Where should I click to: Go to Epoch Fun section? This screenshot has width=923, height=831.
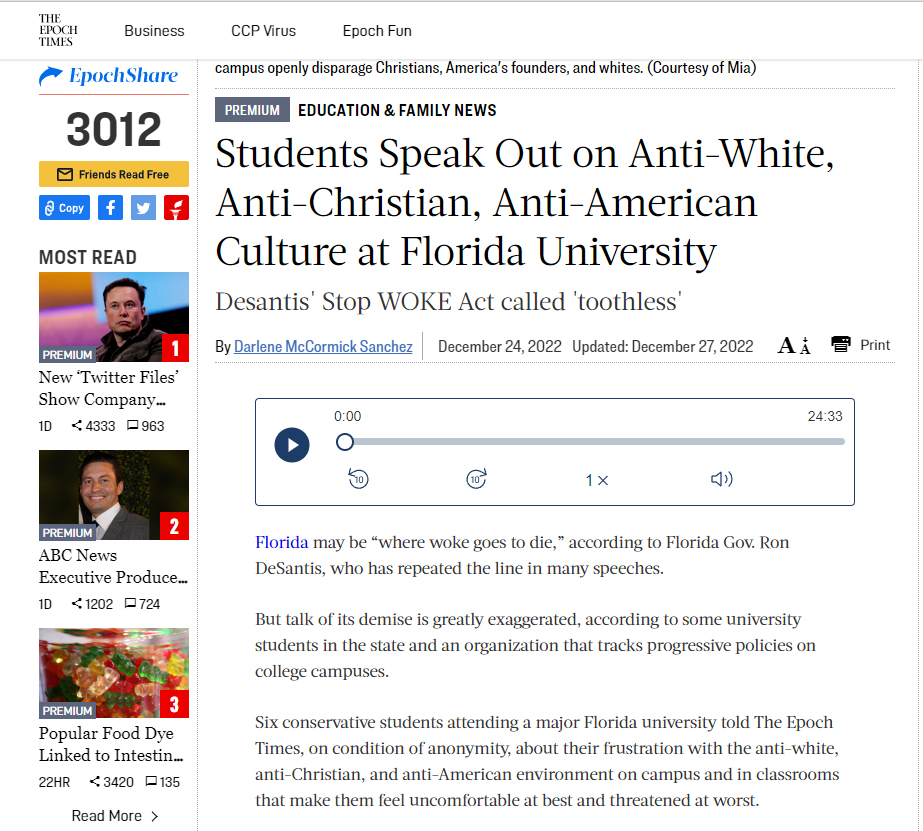pos(377,31)
